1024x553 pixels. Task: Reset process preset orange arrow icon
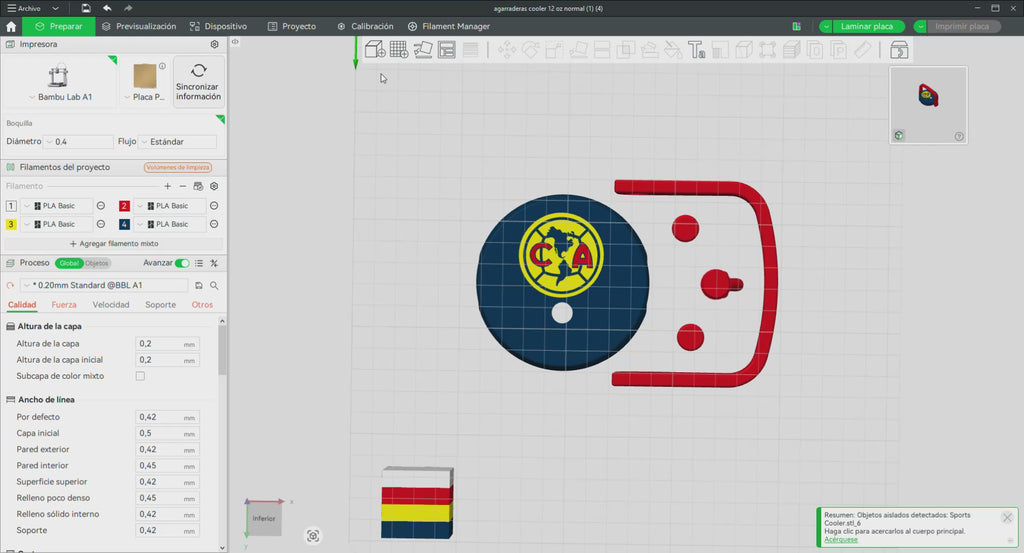tap(10, 285)
